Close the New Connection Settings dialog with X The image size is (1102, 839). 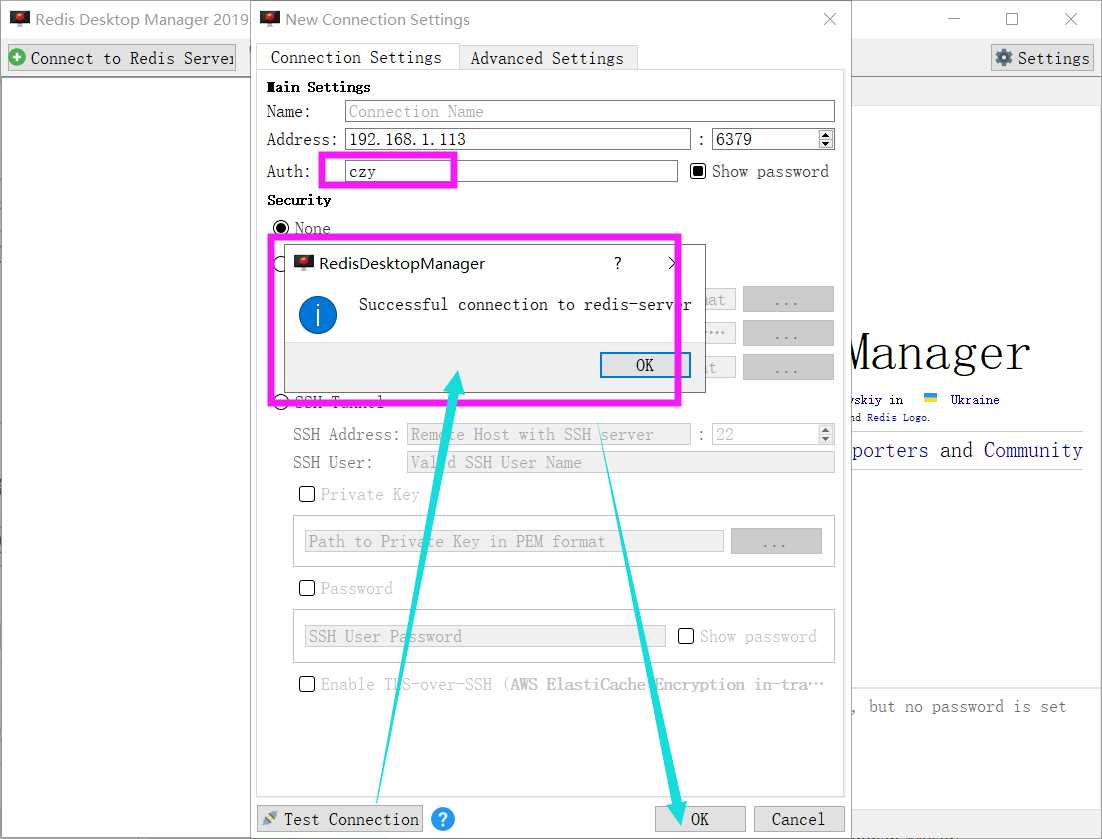(x=830, y=19)
